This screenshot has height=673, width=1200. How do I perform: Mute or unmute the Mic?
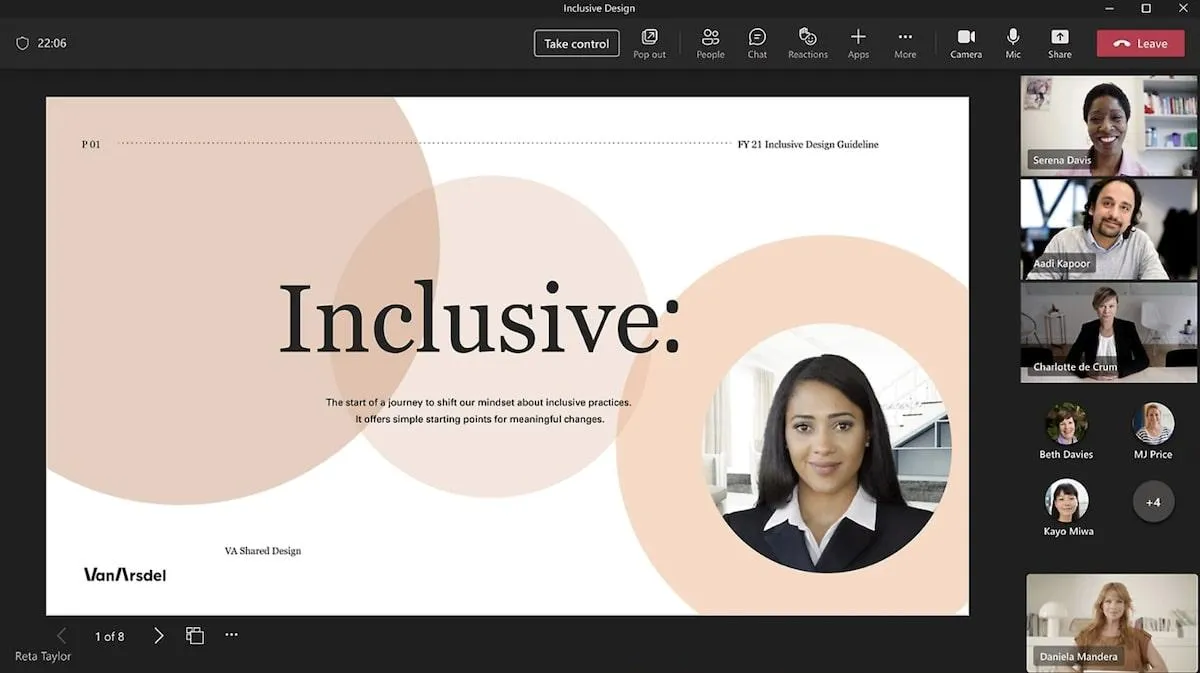(x=1013, y=43)
